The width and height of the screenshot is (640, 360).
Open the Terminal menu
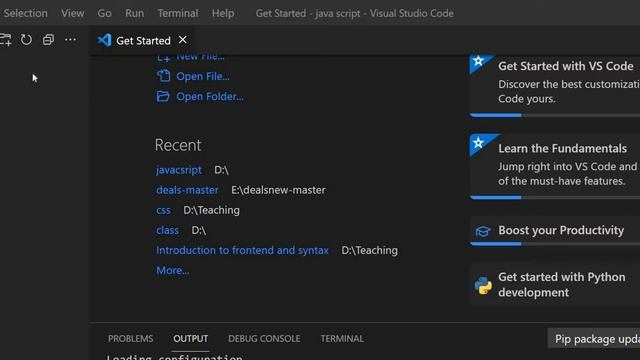coord(178,13)
